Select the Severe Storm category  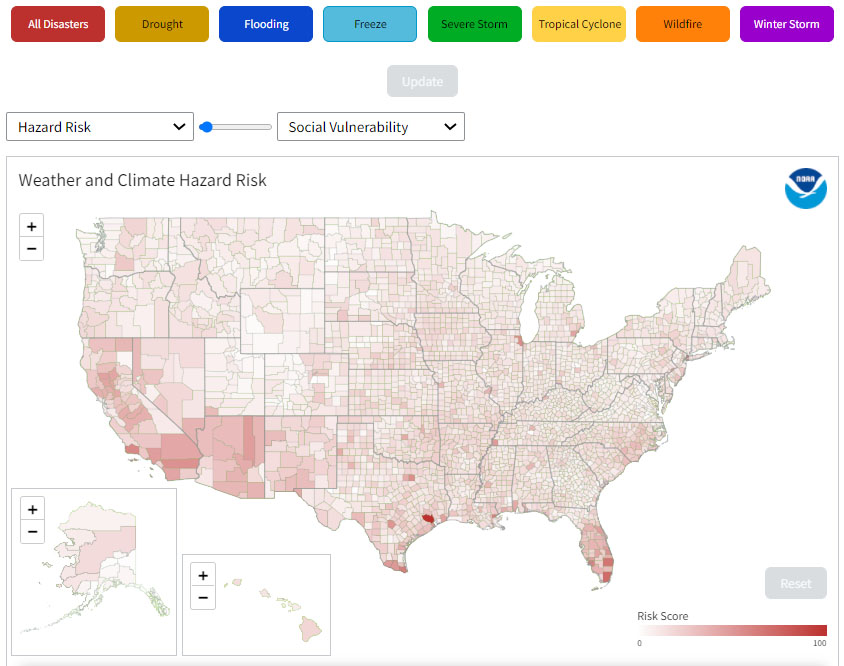point(474,22)
